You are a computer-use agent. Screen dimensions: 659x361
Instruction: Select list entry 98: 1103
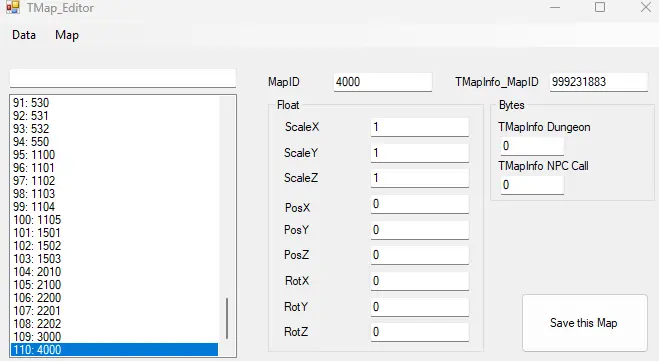point(114,194)
